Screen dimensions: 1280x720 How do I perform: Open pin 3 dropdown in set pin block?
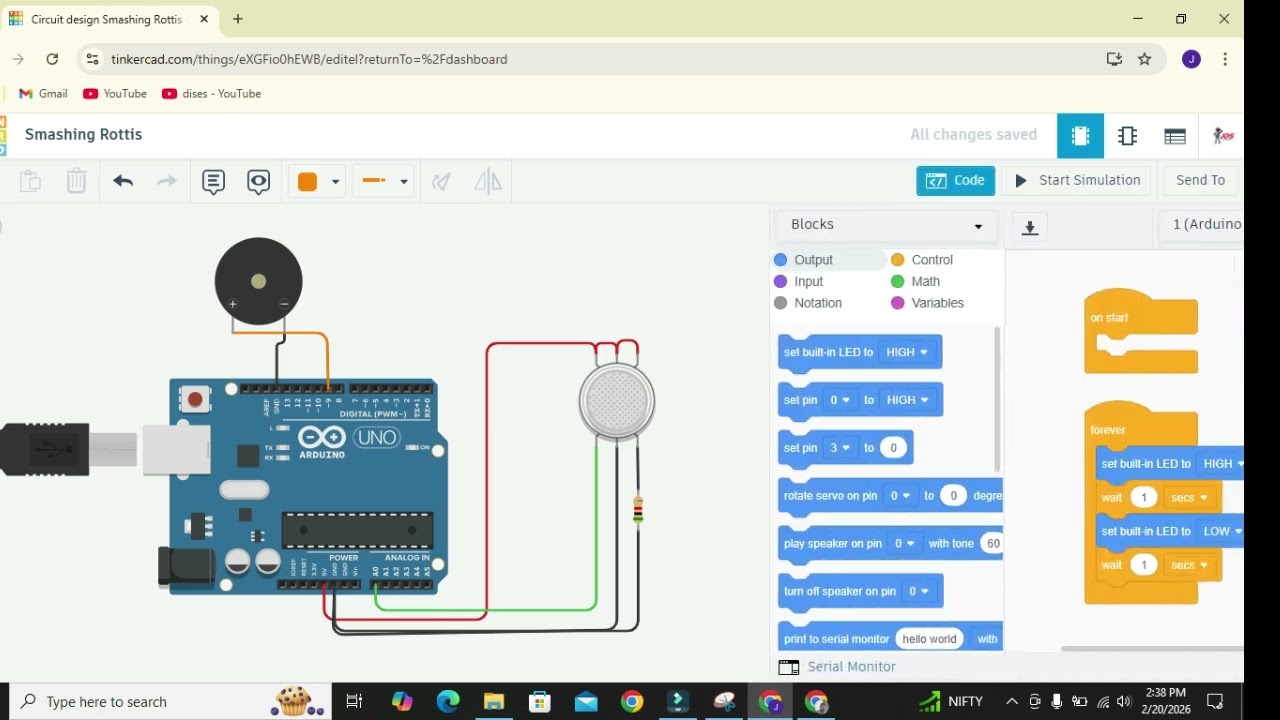click(840, 448)
